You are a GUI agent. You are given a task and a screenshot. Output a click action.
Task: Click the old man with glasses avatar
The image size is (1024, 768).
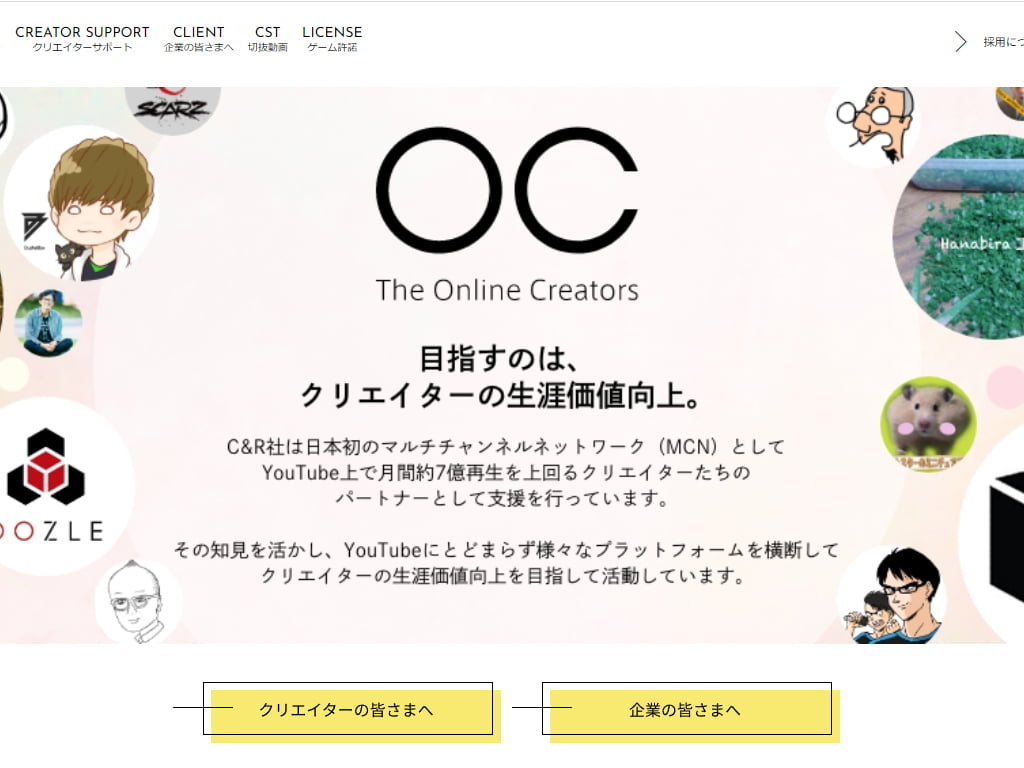click(873, 124)
